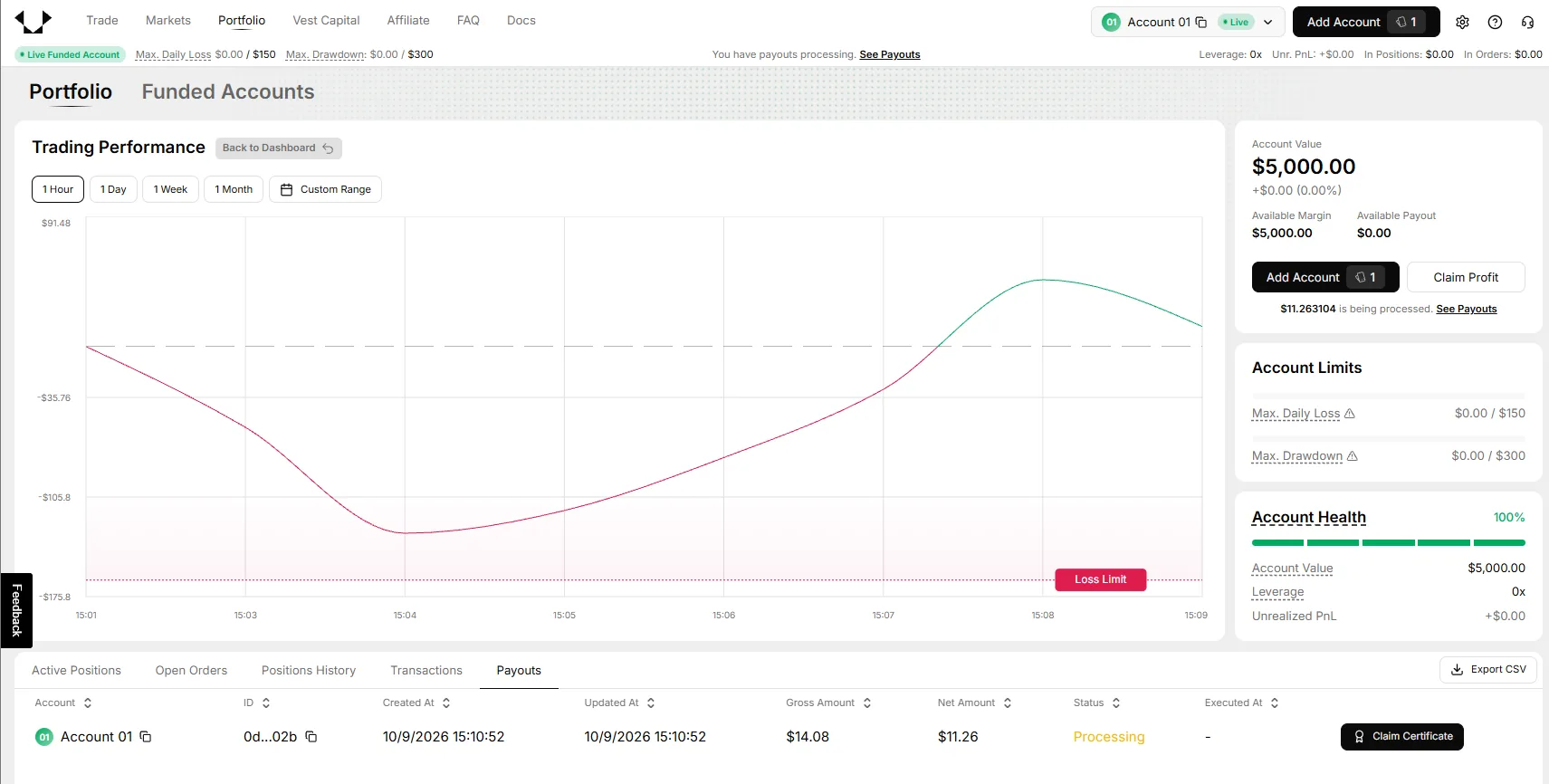Sort payouts by Account column
1549x784 pixels.
click(x=88, y=703)
